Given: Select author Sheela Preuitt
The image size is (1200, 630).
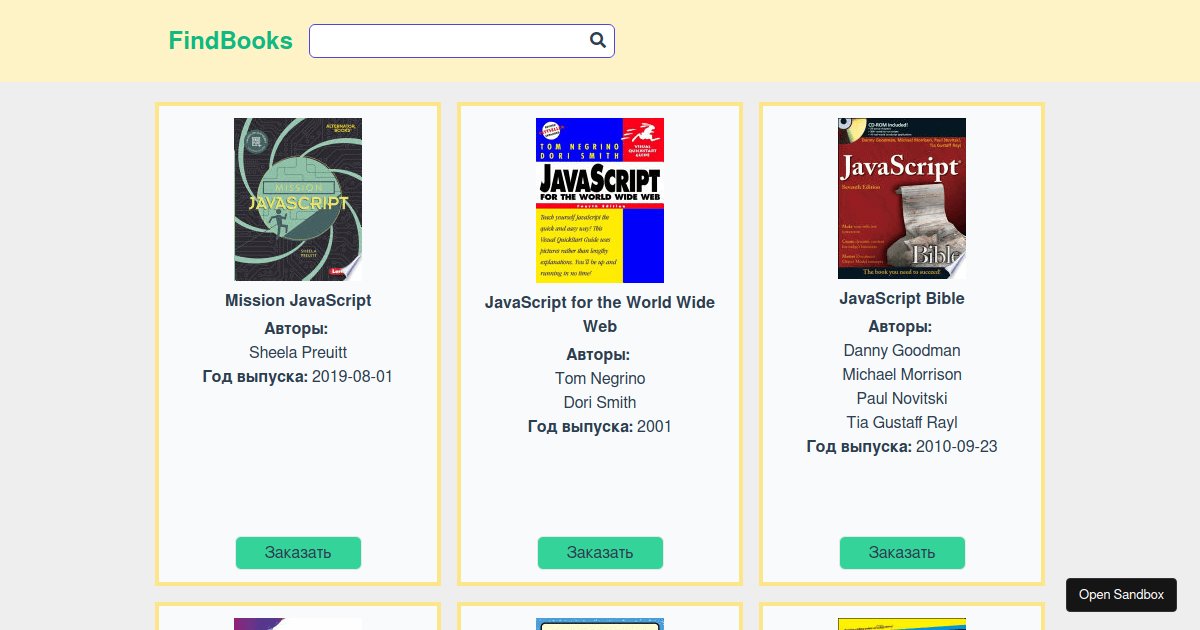Looking at the screenshot, I should [298, 352].
